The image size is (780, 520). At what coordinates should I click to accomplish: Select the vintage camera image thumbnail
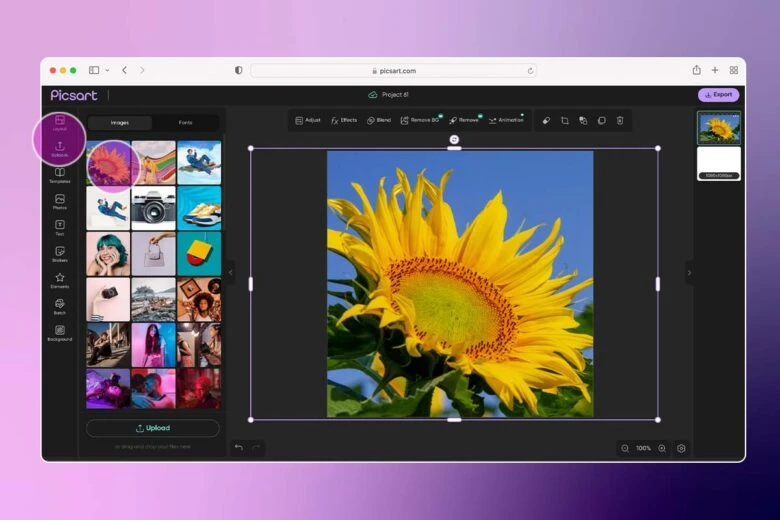[153, 207]
